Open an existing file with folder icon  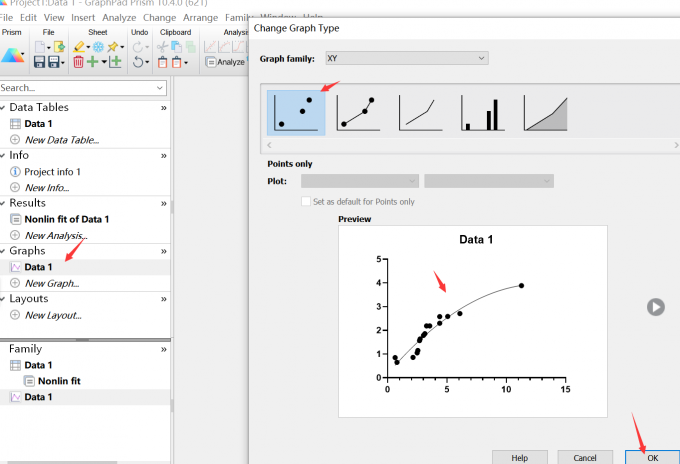coord(59,47)
